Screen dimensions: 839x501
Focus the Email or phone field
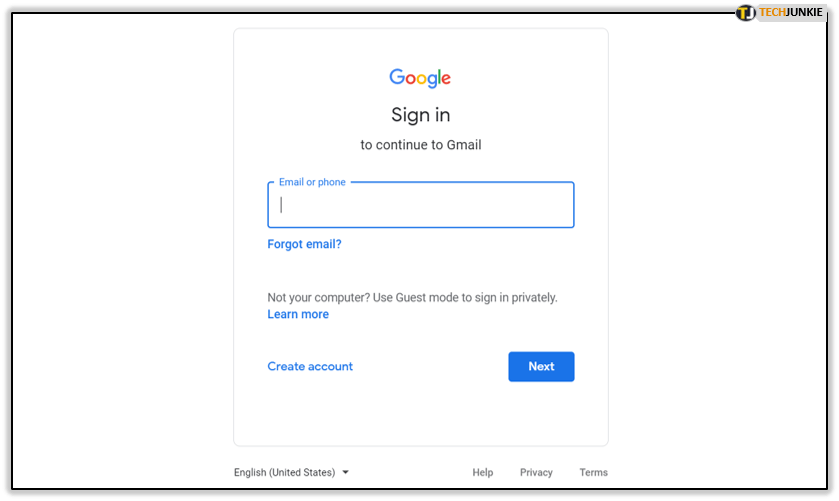pos(421,205)
